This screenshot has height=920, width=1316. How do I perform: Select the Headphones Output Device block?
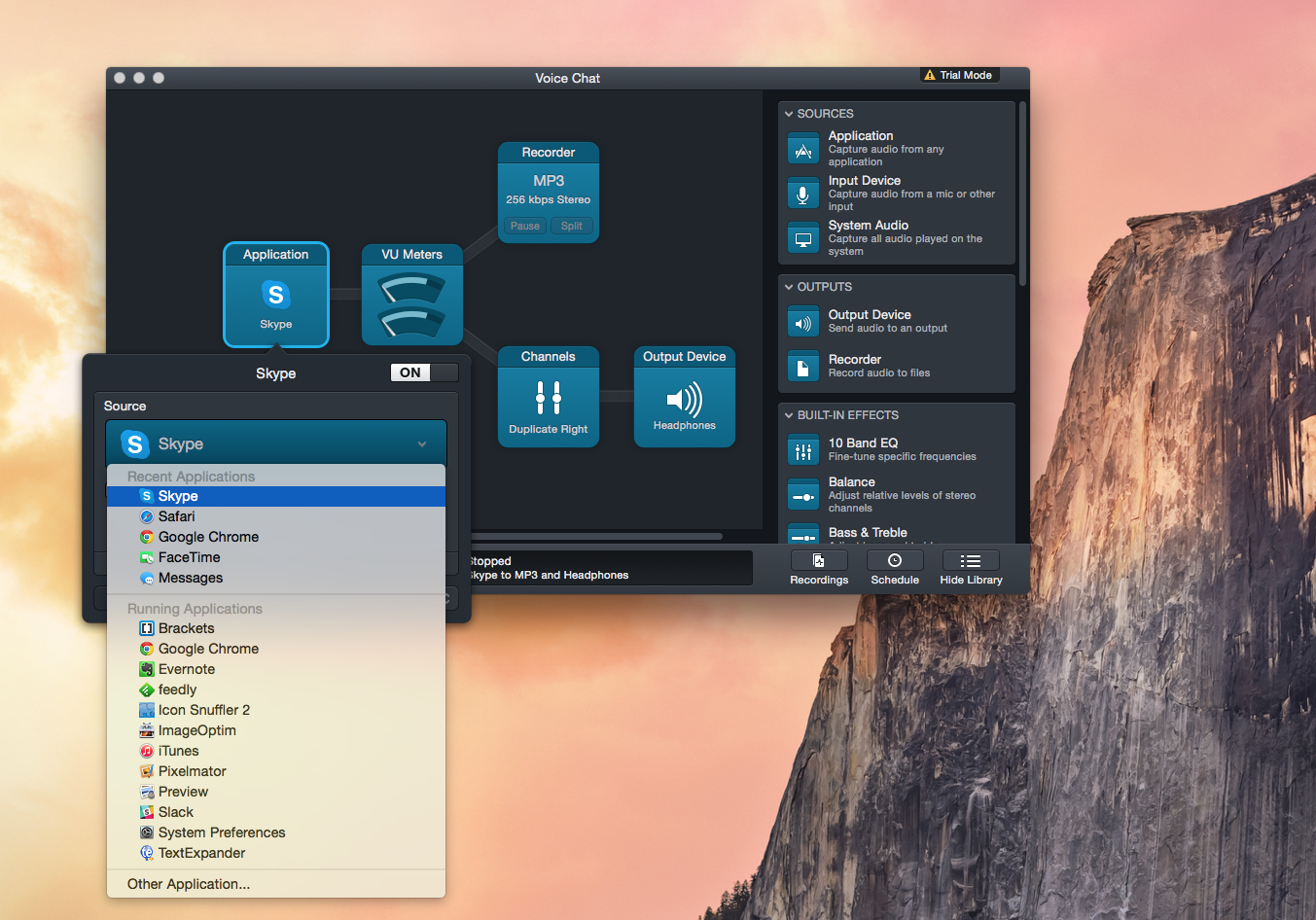coord(685,397)
